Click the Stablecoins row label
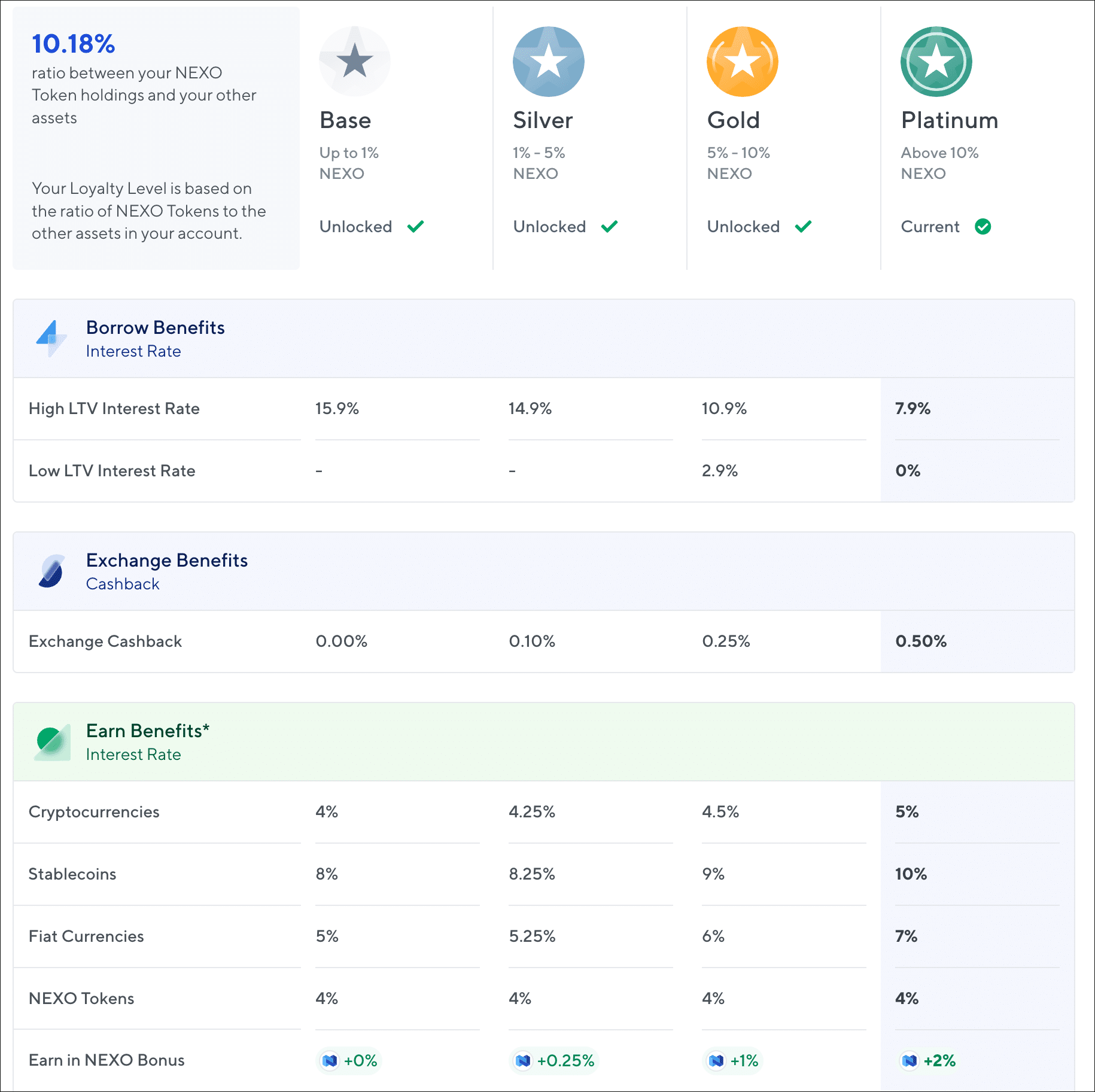Screen dimensions: 1095x1092 tap(72, 874)
